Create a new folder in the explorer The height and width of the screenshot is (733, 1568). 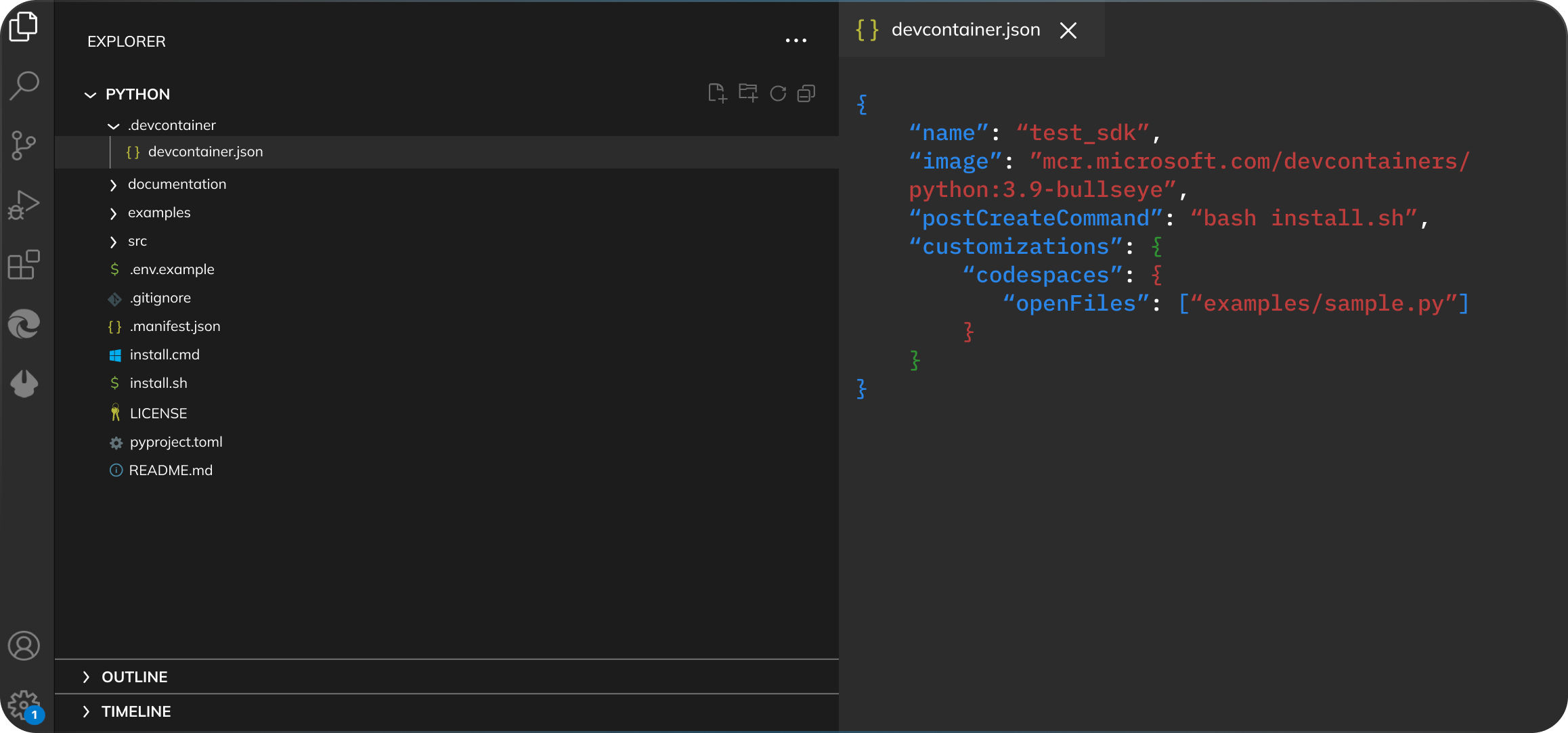[747, 93]
